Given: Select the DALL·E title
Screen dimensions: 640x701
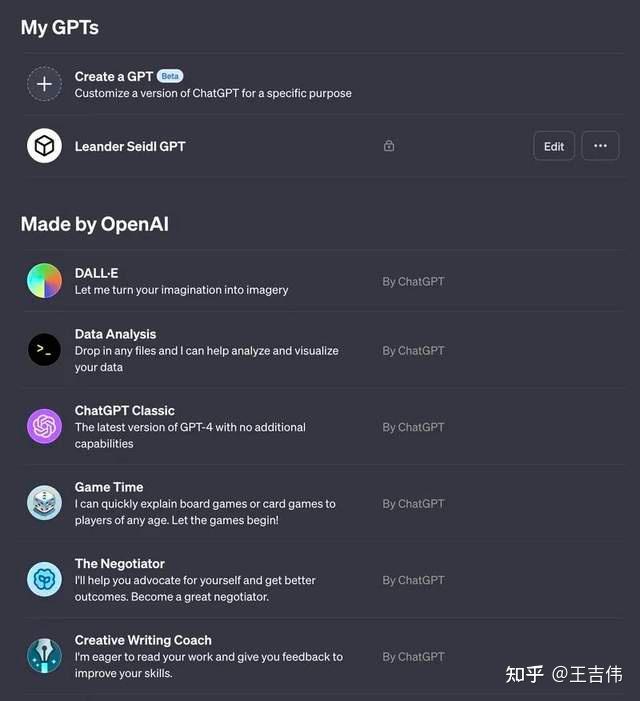Looking at the screenshot, I should (97, 273).
